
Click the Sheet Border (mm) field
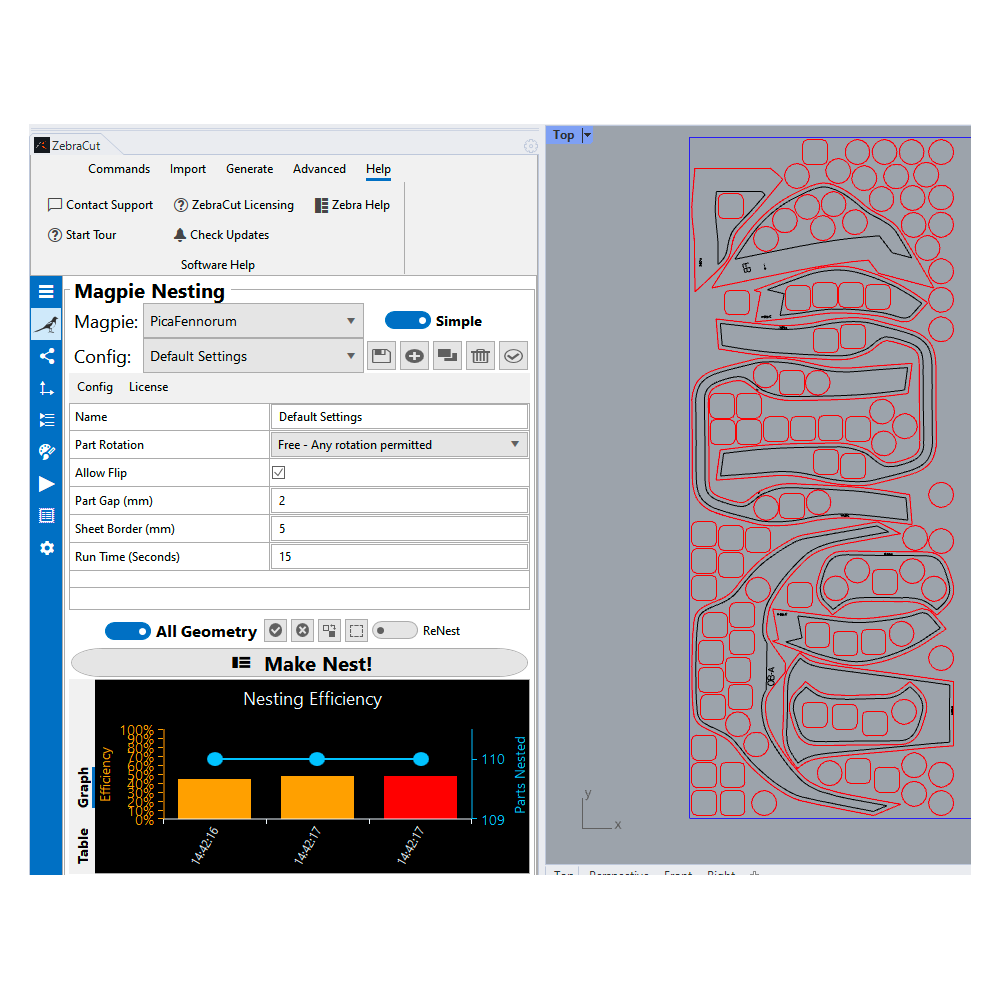(x=399, y=529)
